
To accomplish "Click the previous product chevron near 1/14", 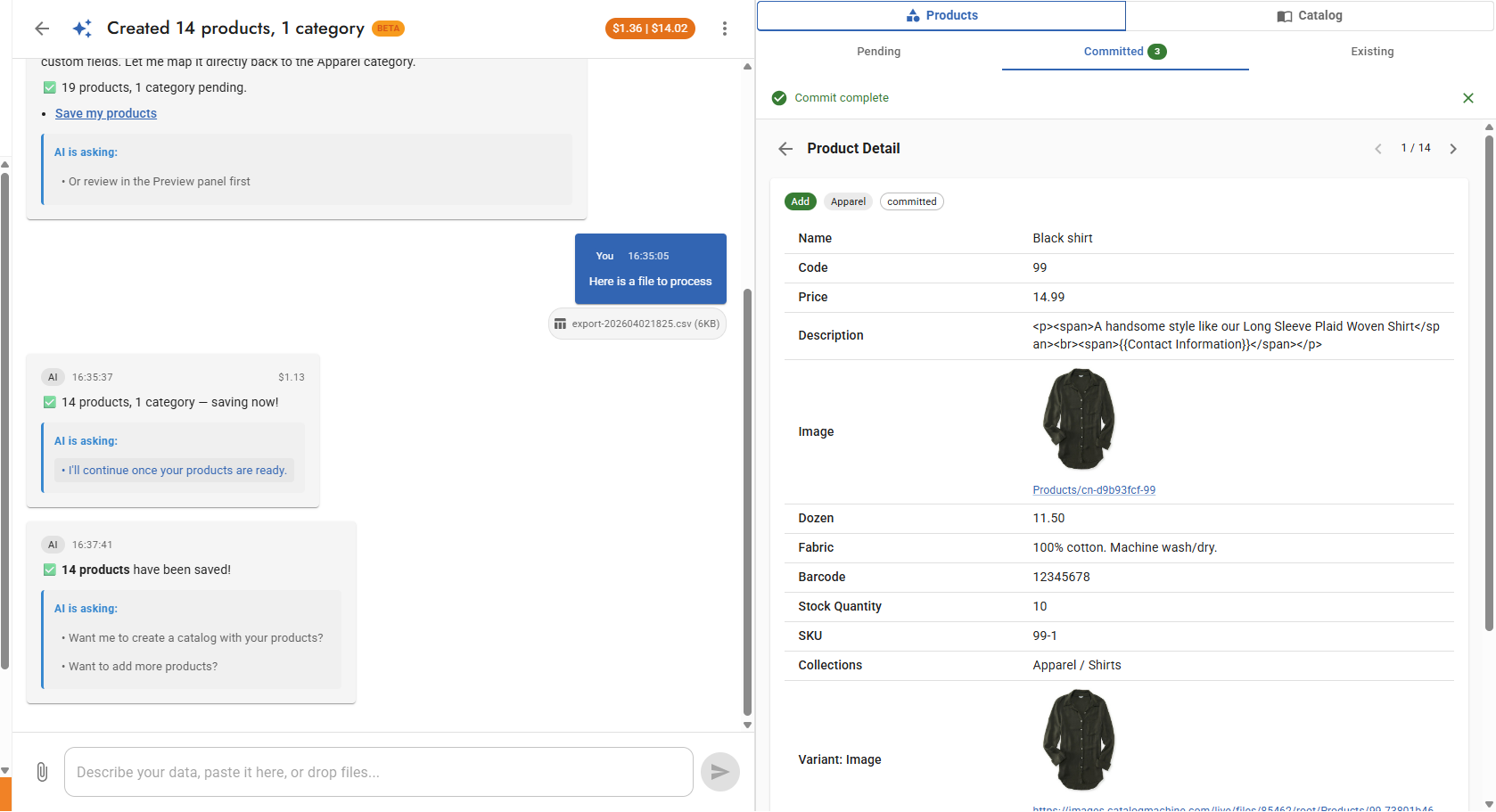I will (x=1378, y=148).
